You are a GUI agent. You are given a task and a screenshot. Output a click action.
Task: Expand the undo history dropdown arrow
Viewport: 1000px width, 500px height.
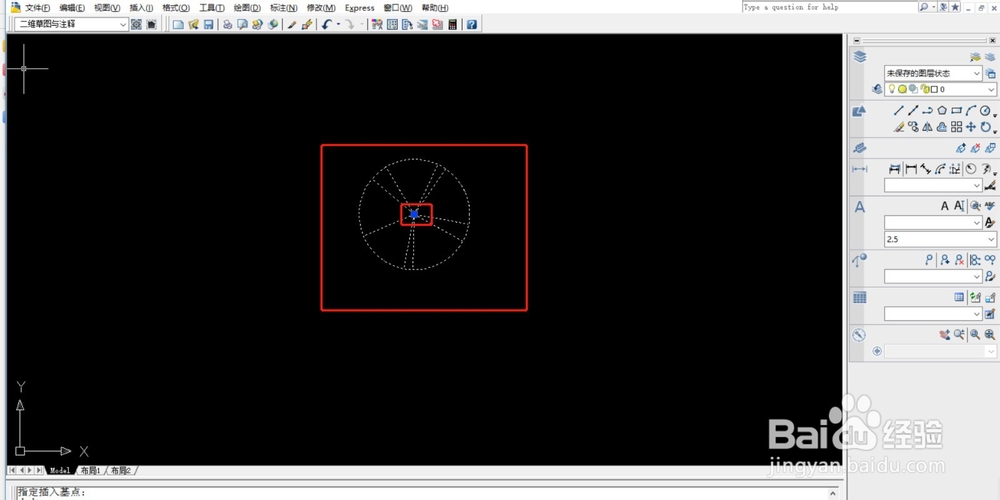338,24
